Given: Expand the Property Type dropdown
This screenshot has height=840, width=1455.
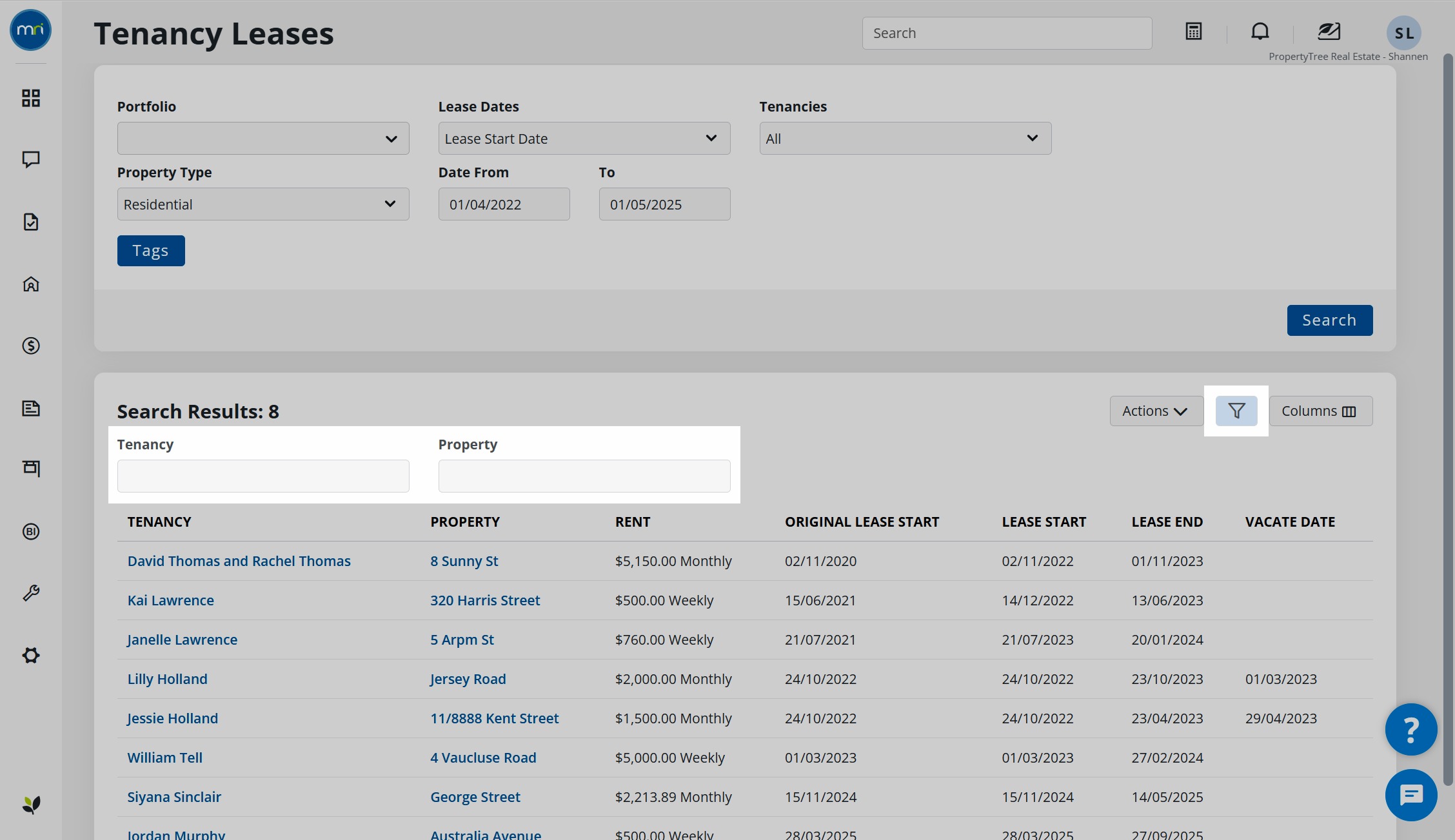Looking at the screenshot, I should click(x=263, y=204).
